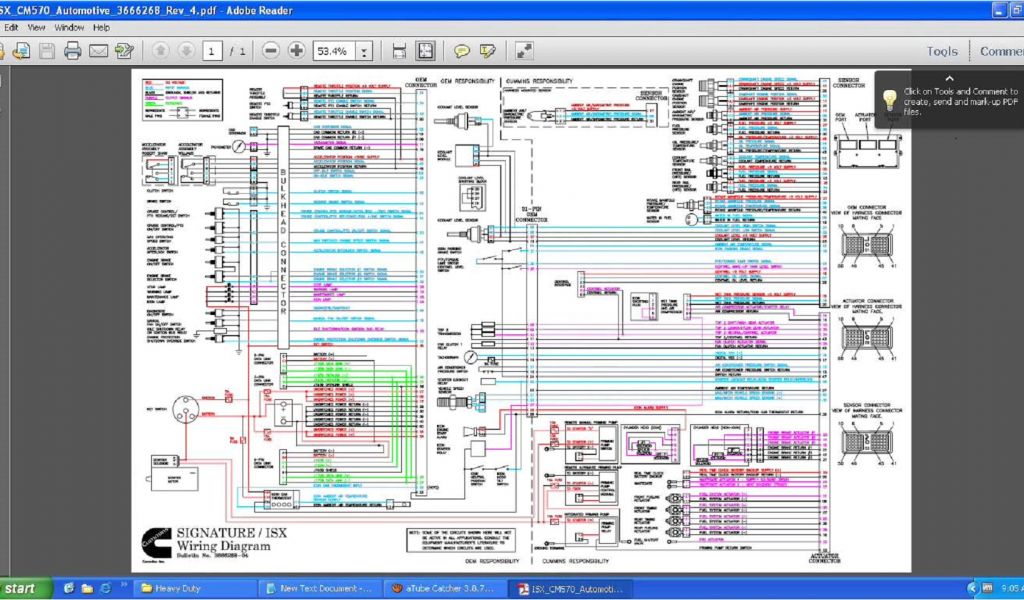This screenshot has height=600, width=1024.
Task: Click the Save file floppy icon
Action: point(46,51)
